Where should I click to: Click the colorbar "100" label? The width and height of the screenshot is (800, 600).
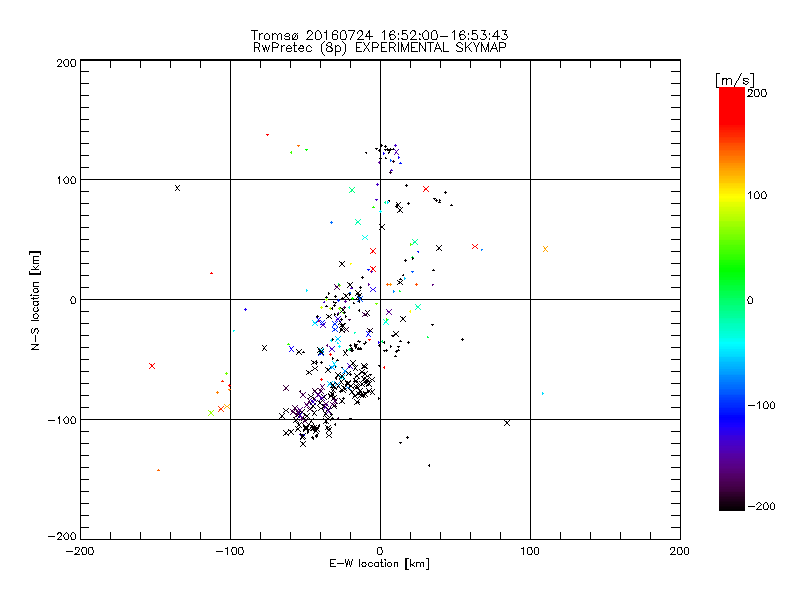click(757, 195)
